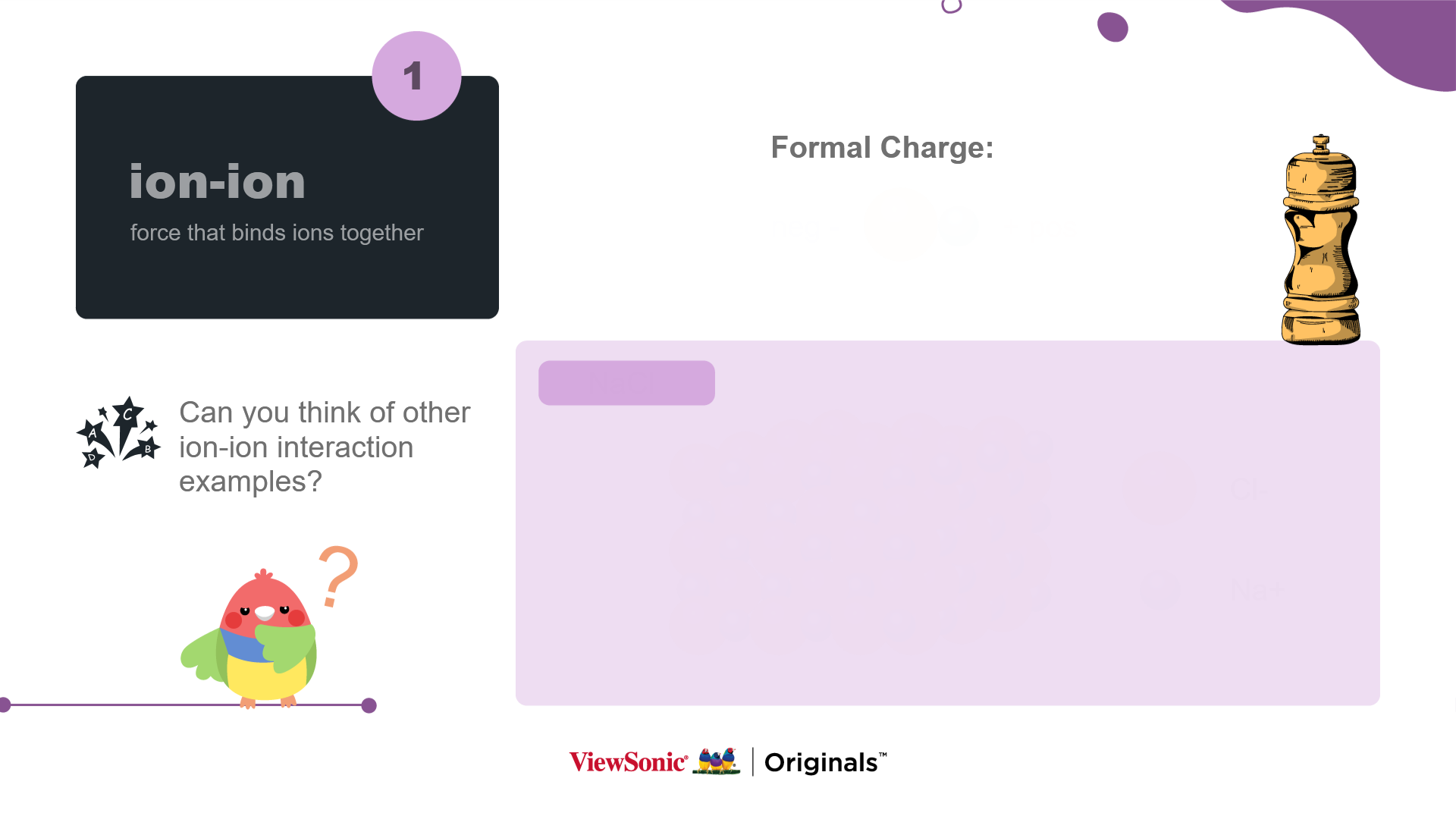Image resolution: width=1456 pixels, height=819 pixels.
Task: Click the stars ABCD quiz icon
Action: pos(119,432)
